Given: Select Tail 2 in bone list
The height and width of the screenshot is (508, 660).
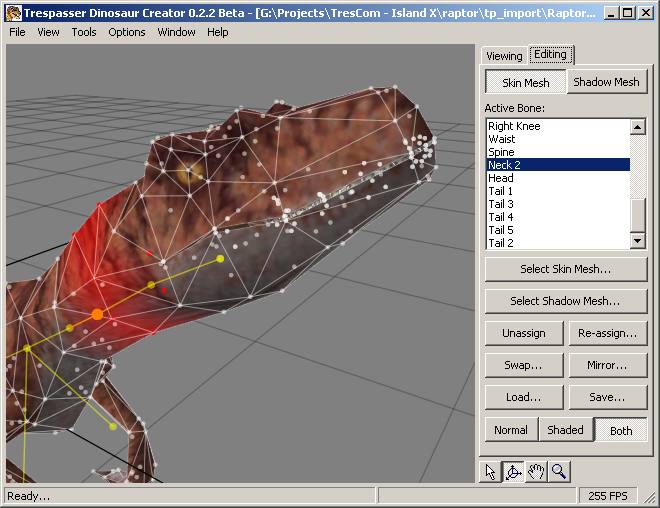Looking at the screenshot, I should point(558,243).
